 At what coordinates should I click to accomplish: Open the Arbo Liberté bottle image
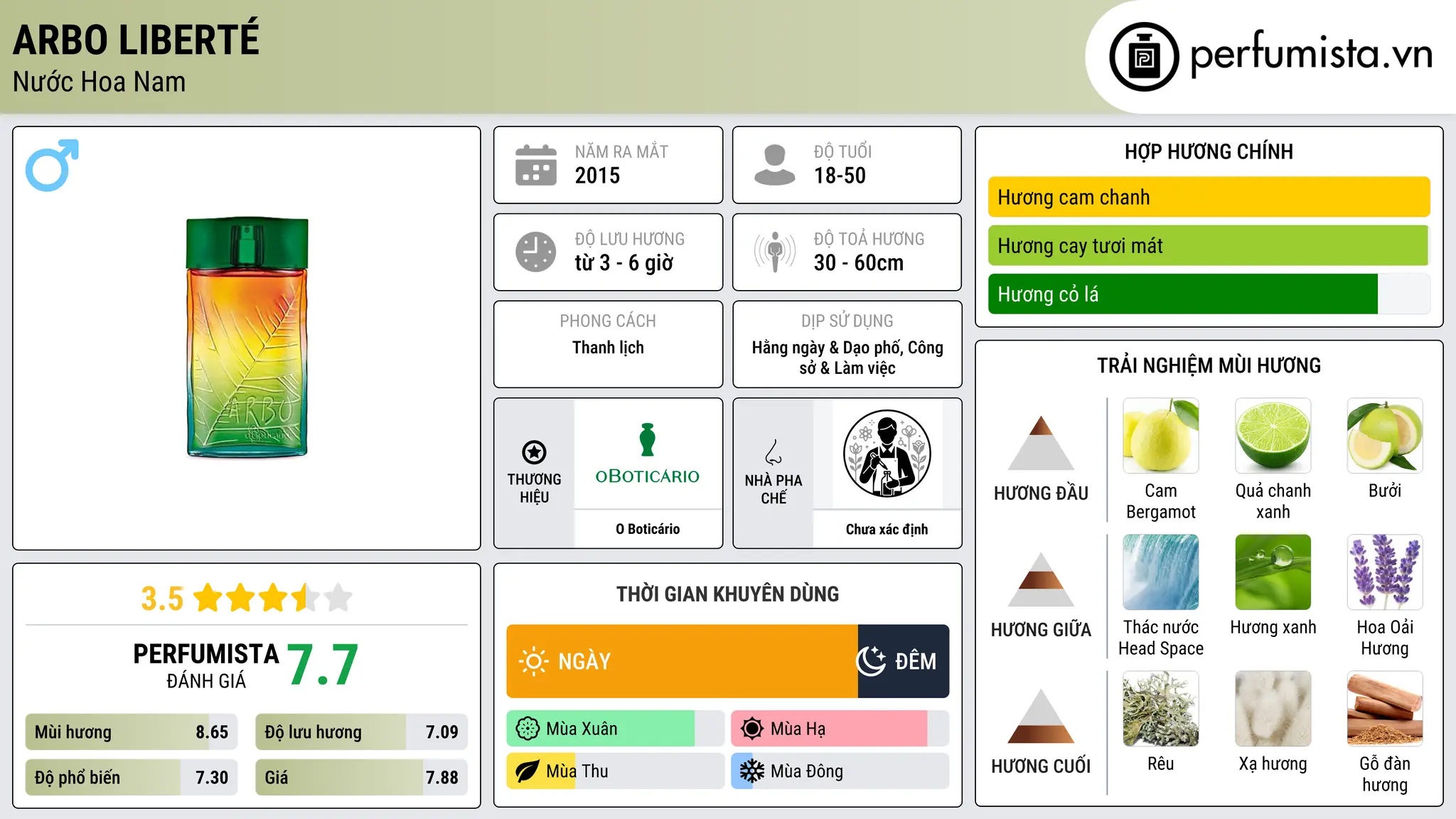[x=247, y=338]
